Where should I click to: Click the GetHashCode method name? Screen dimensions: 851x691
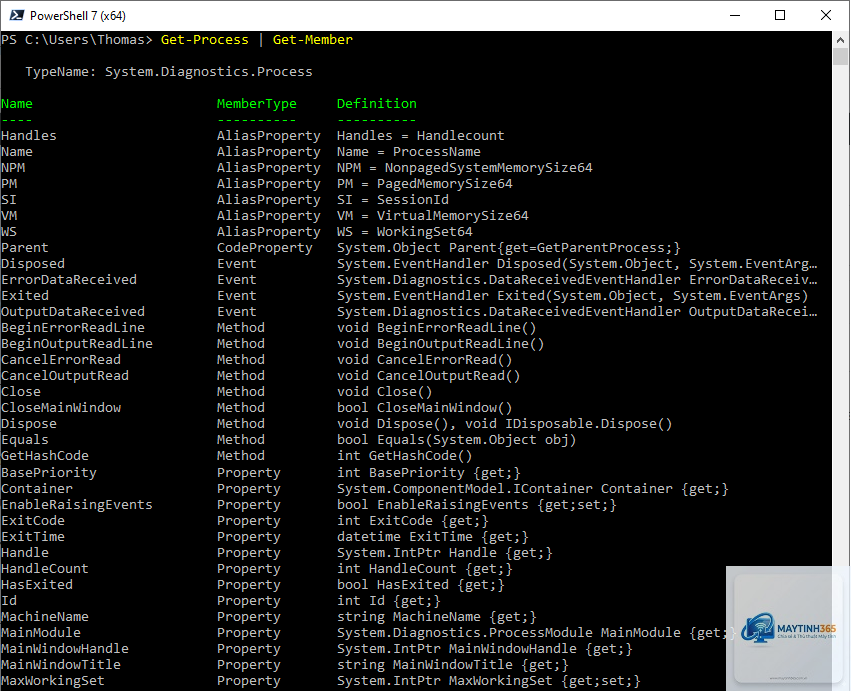(45, 456)
